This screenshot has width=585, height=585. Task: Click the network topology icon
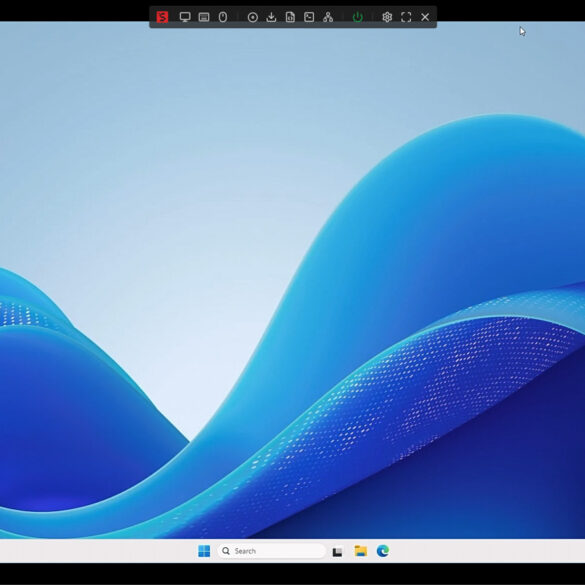328,17
